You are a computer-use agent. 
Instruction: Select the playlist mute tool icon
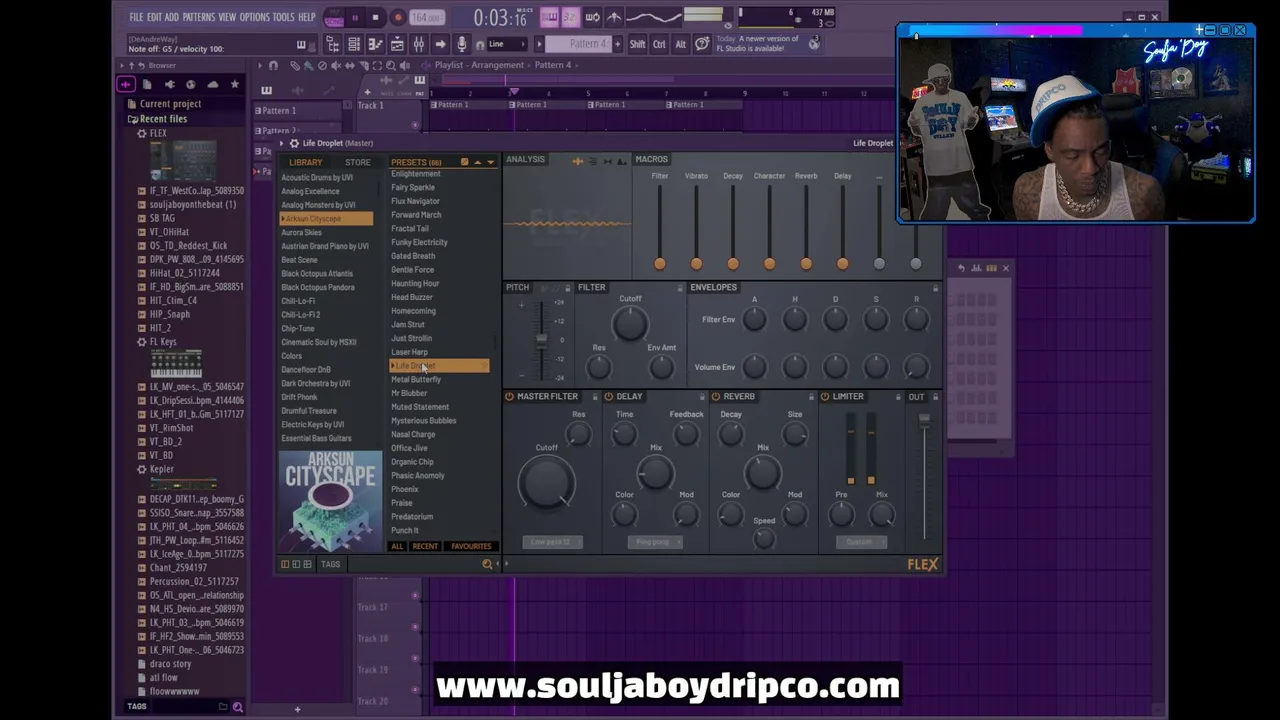click(x=335, y=65)
